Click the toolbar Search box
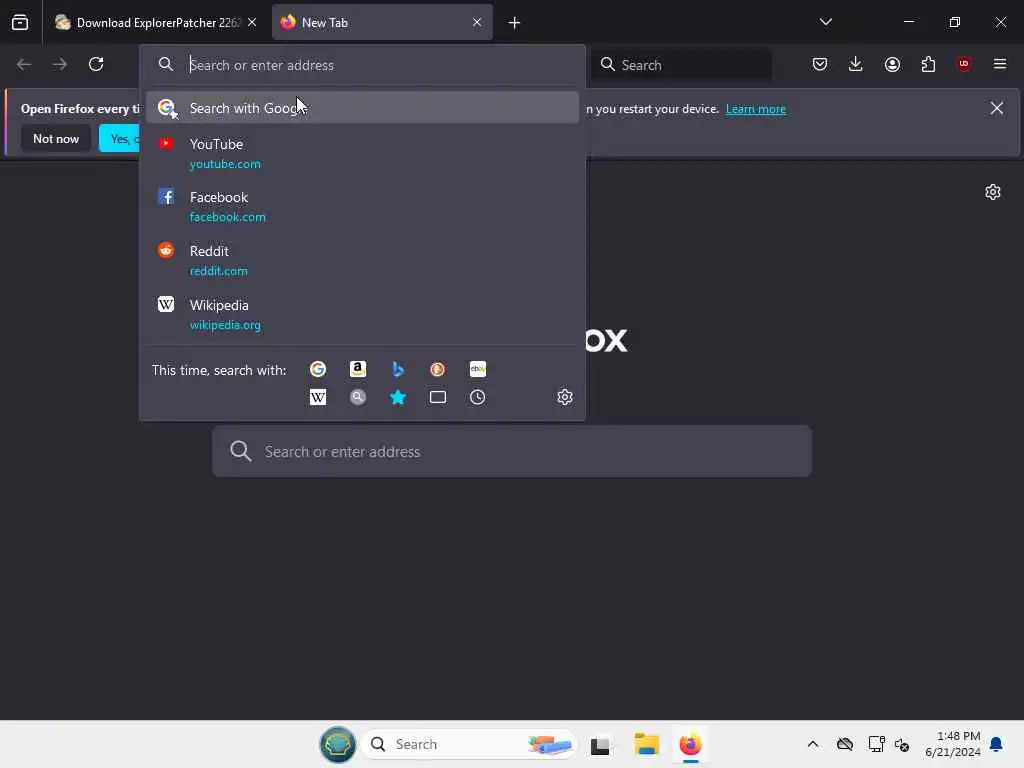 681,65
